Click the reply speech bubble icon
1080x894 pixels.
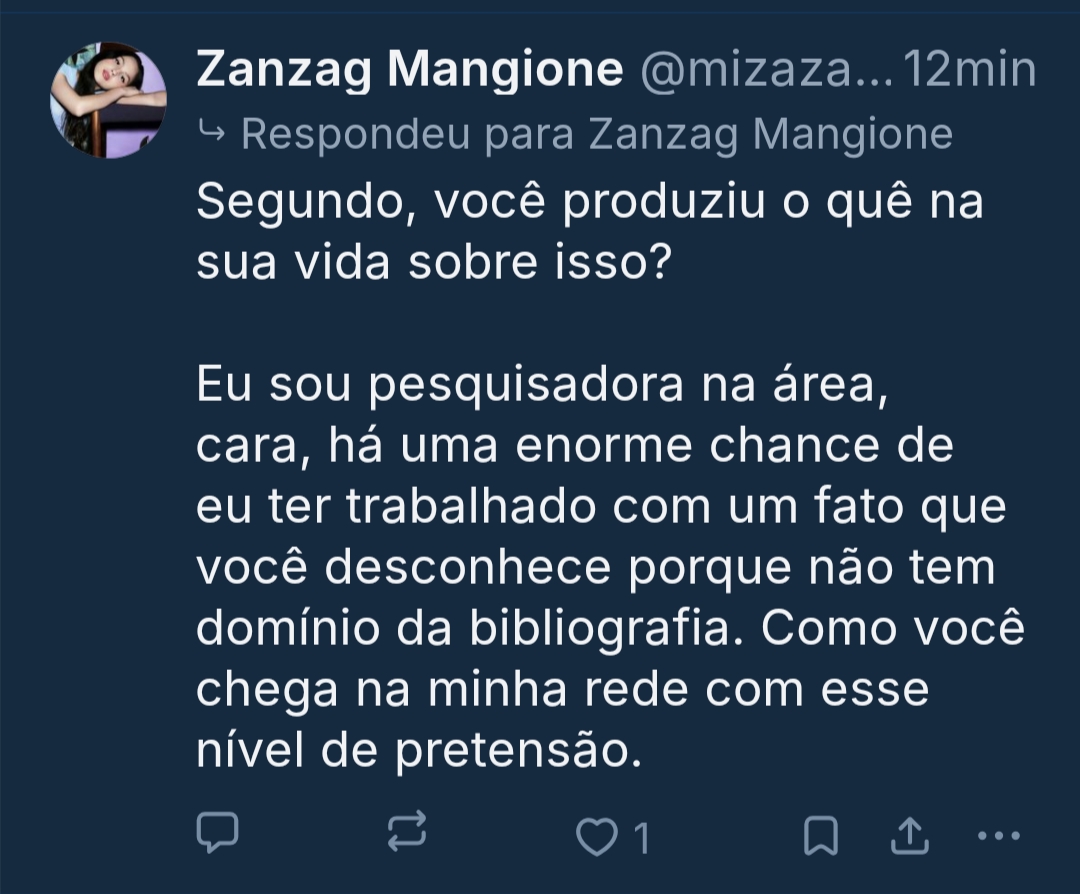click(218, 833)
